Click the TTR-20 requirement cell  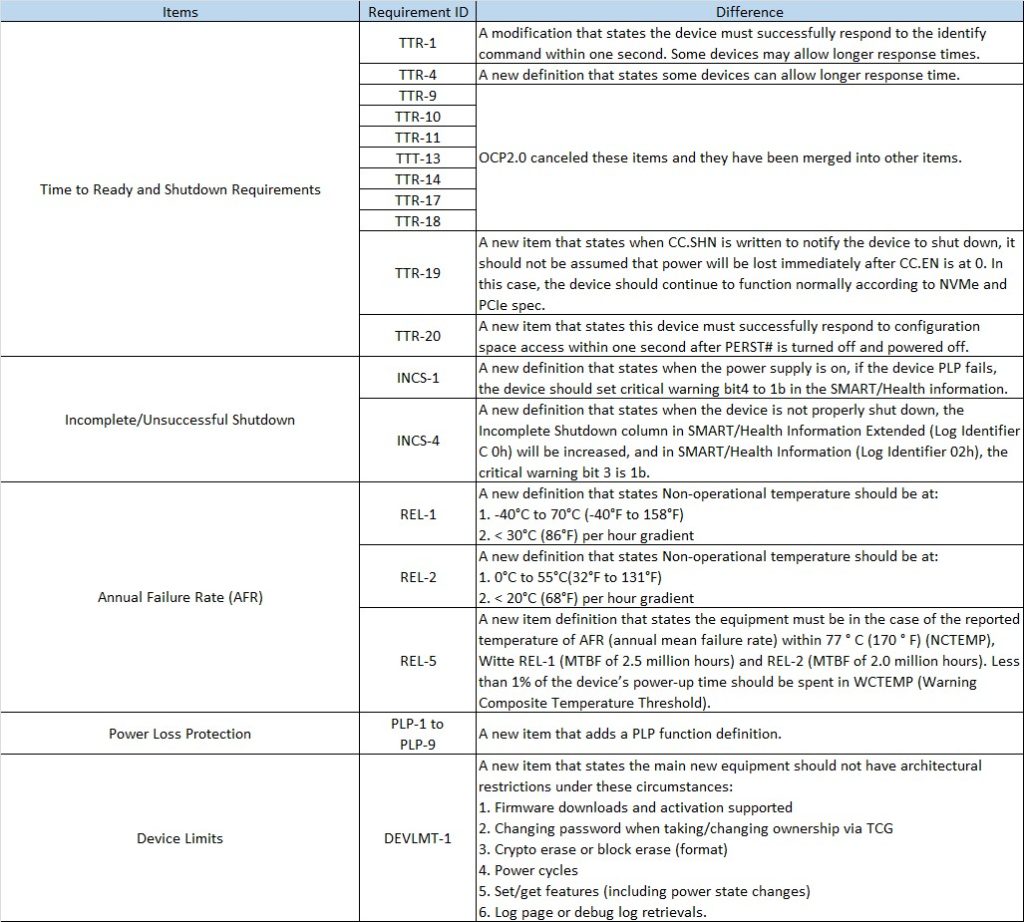point(418,336)
